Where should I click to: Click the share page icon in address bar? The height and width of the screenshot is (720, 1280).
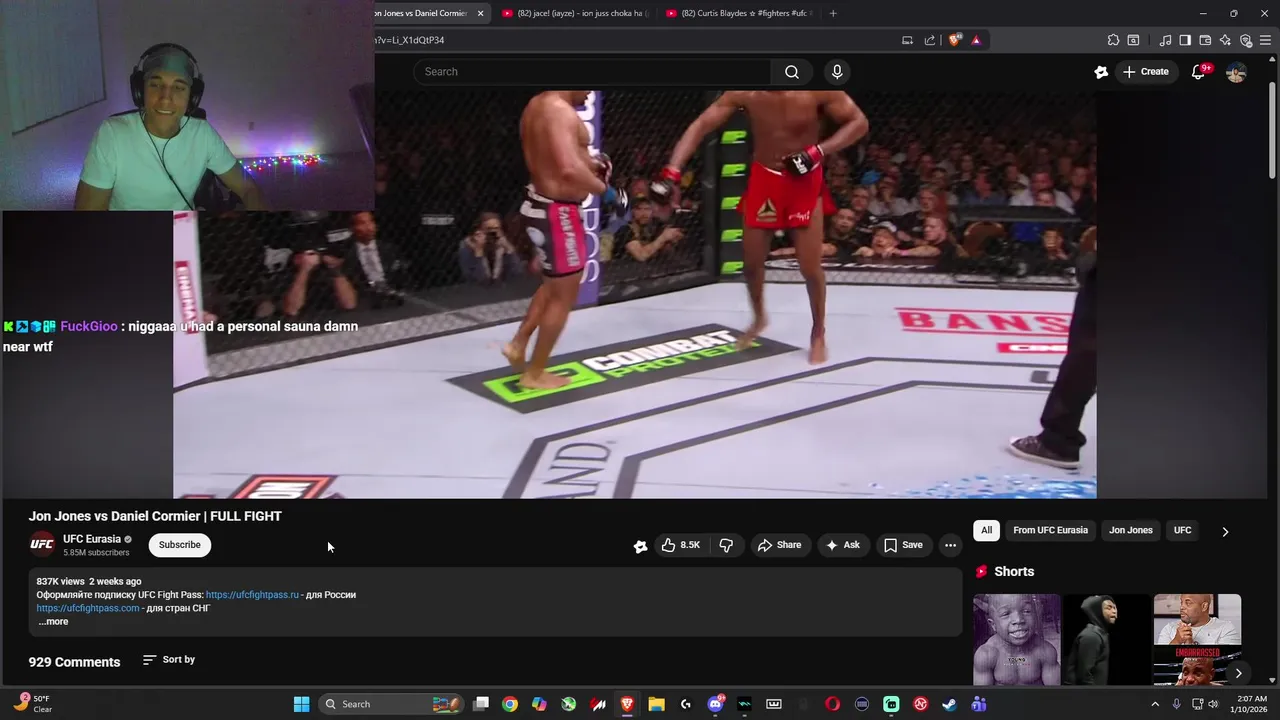click(x=930, y=40)
